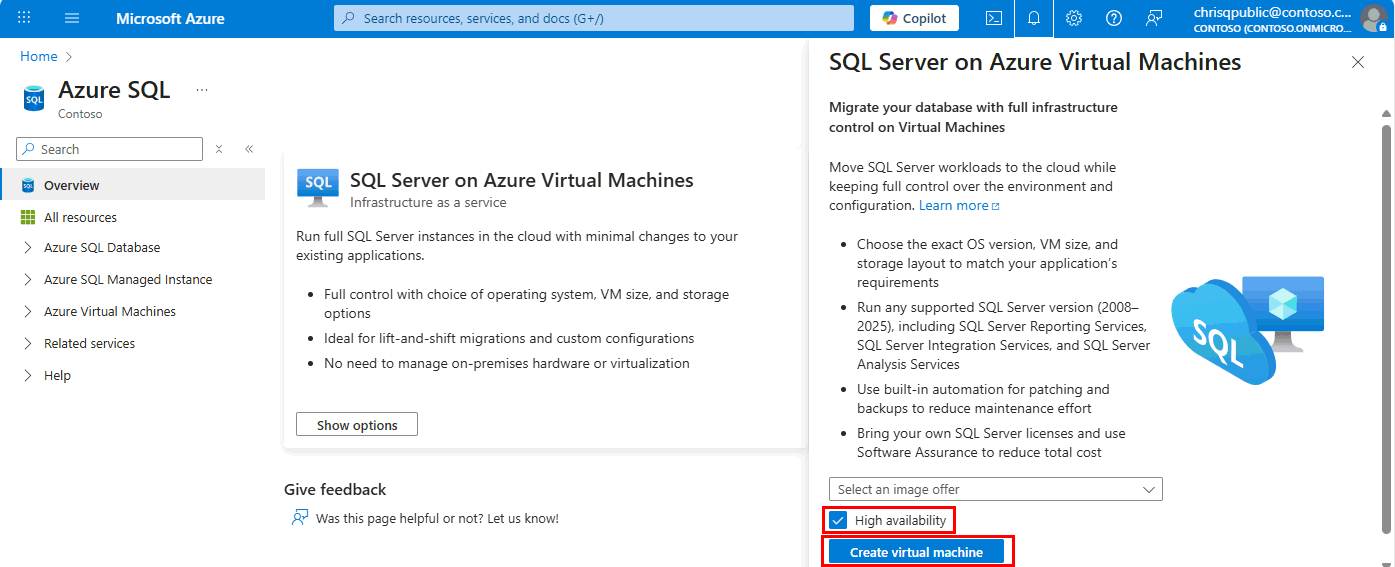Open the Azure portal apps grid icon
This screenshot has height=567, width=1395.
click(24, 18)
